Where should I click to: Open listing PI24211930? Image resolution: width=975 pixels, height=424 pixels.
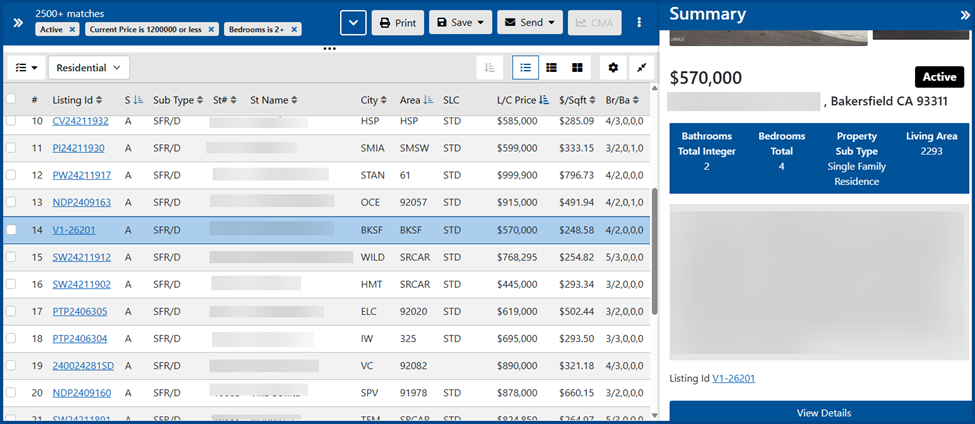[x=78, y=148]
